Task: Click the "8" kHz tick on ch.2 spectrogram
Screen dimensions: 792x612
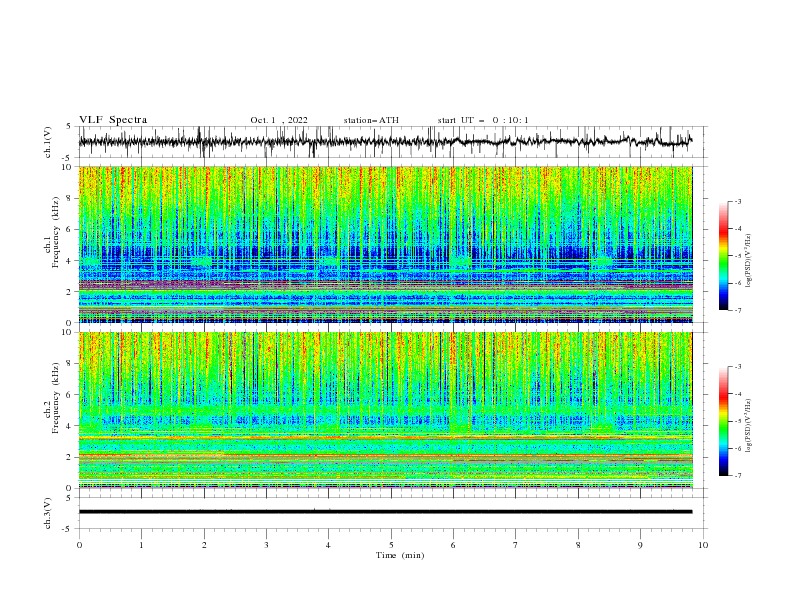Action: [x=70, y=364]
